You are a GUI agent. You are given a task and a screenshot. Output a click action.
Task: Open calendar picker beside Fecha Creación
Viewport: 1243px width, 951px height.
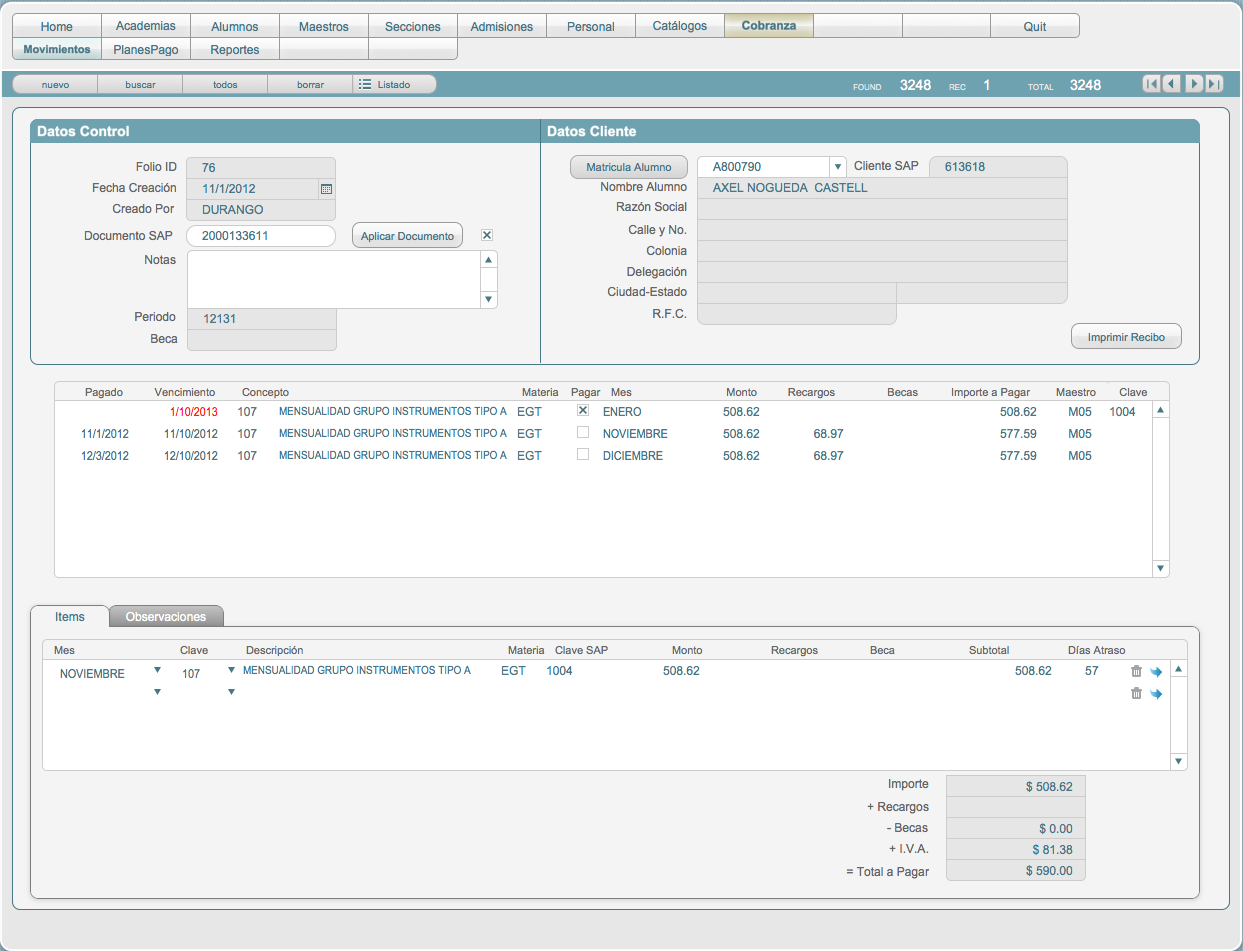pyautogui.click(x=326, y=188)
